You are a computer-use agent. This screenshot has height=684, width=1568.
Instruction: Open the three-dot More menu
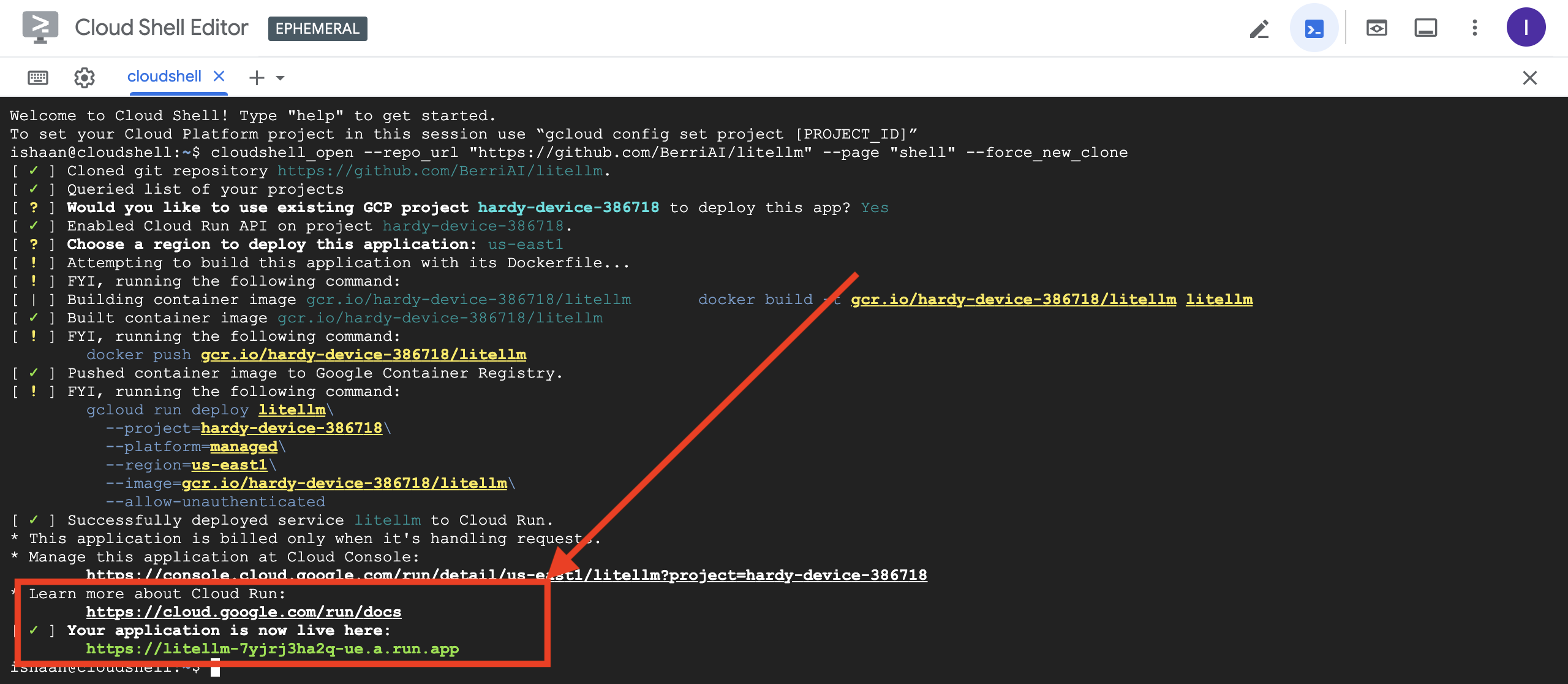[x=1474, y=28]
